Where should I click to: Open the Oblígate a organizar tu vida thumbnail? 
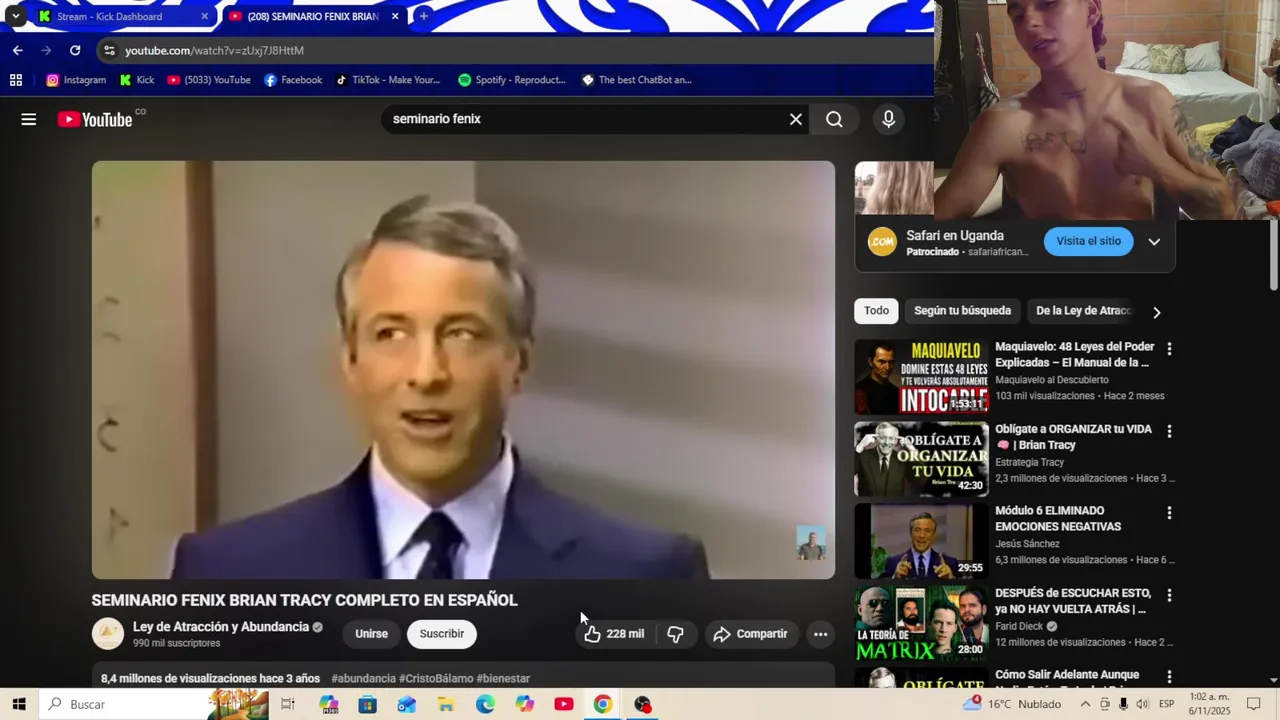(921, 459)
